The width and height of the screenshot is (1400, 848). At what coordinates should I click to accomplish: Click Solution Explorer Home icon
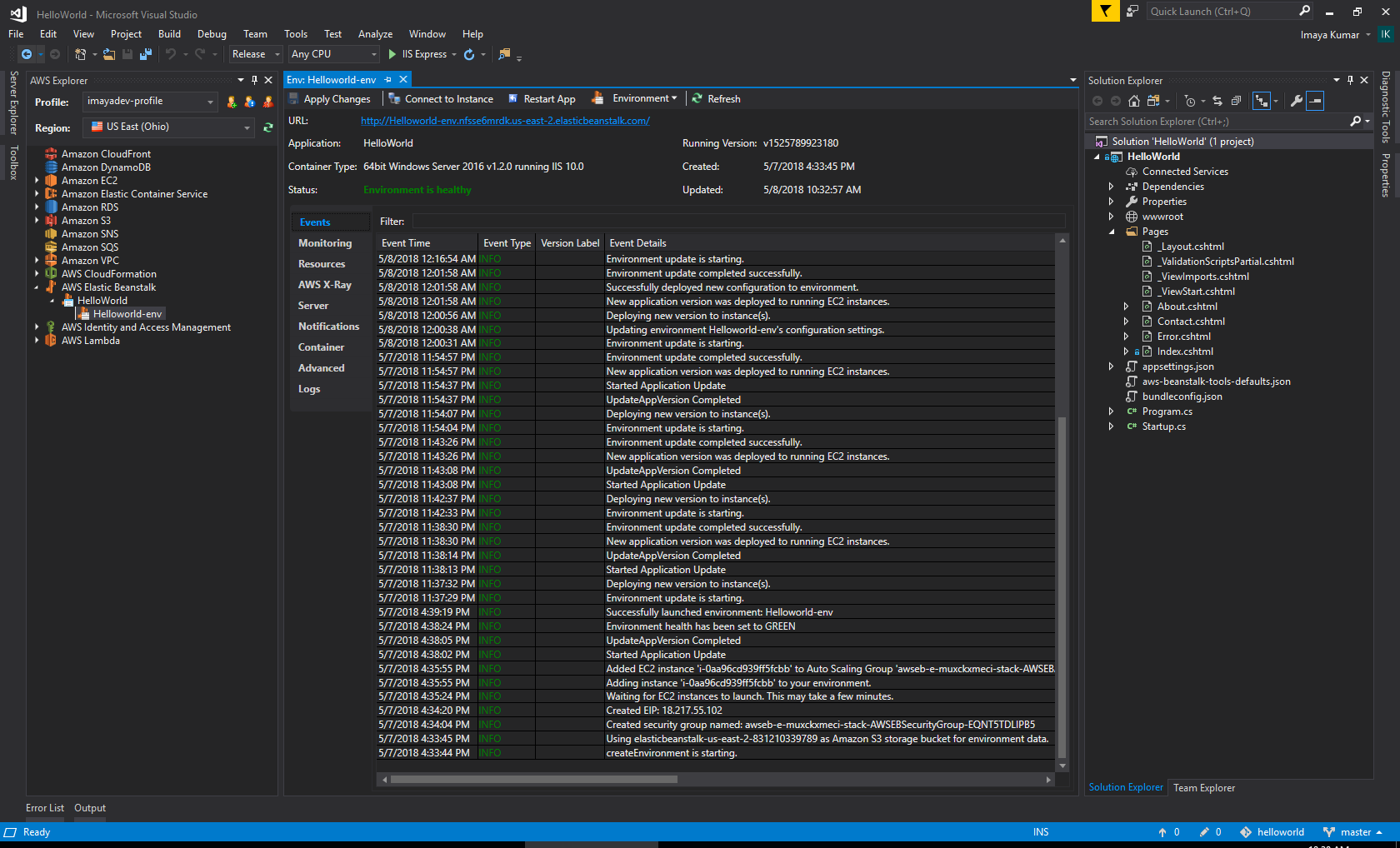(x=1134, y=101)
